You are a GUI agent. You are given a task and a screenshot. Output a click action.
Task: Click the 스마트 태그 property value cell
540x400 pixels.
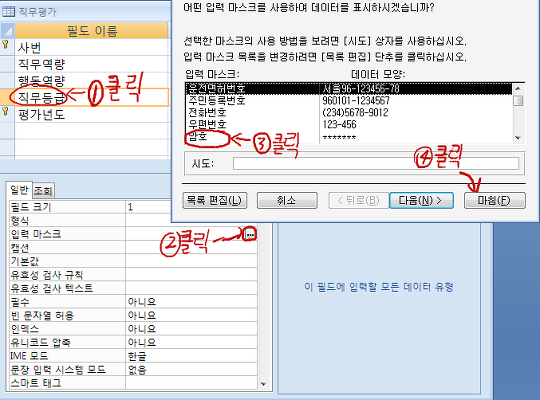pyautogui.click(x=191, y=383)
